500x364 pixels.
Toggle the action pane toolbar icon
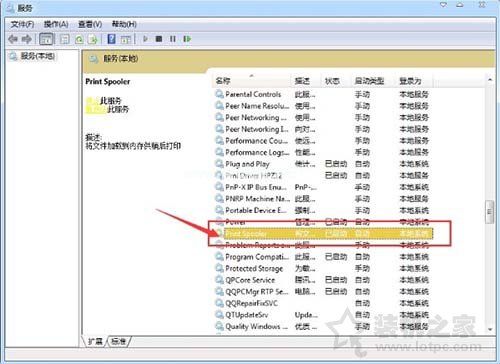tap(126, 39)
